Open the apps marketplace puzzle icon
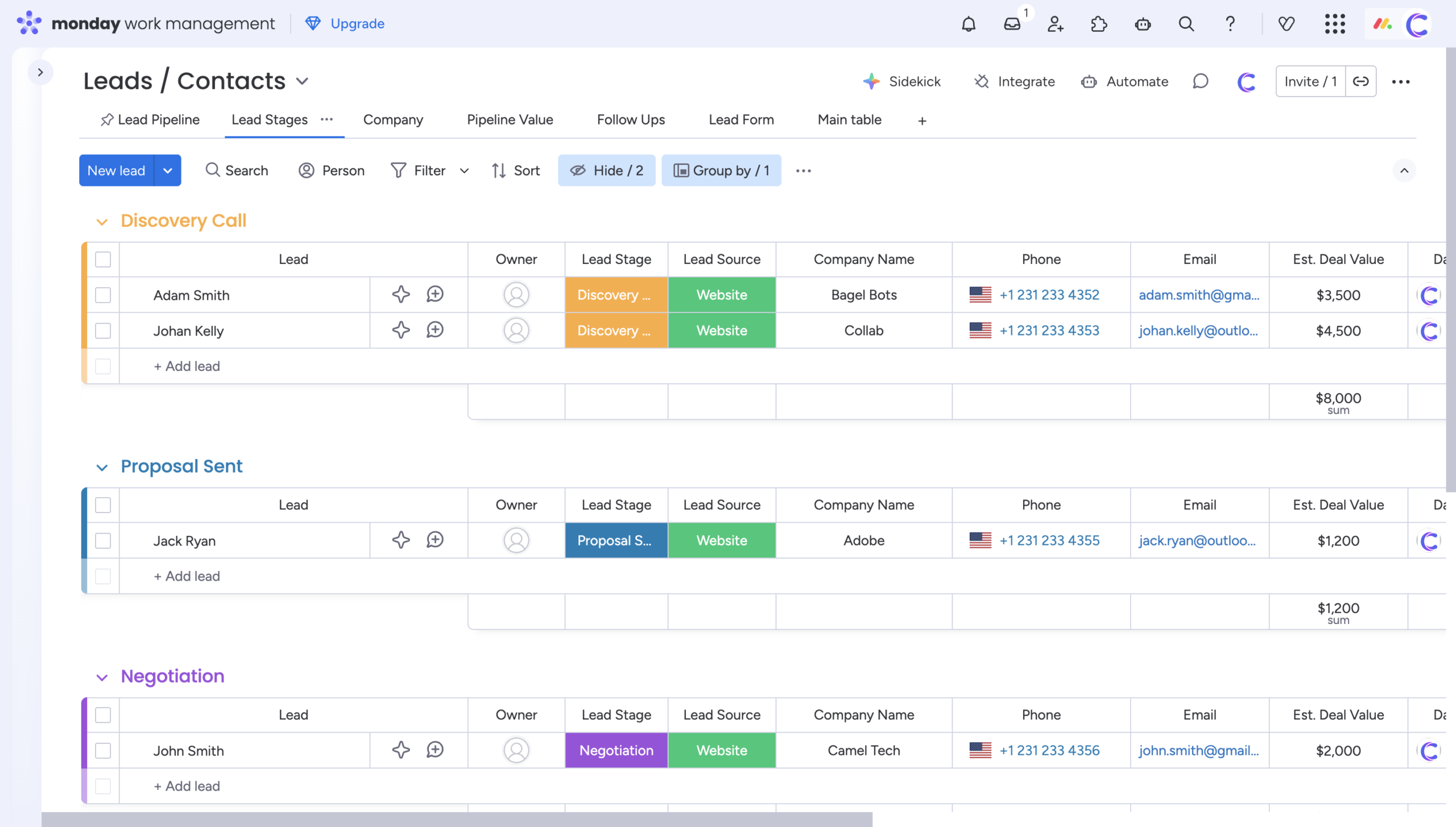 (x=1099, y=24)
